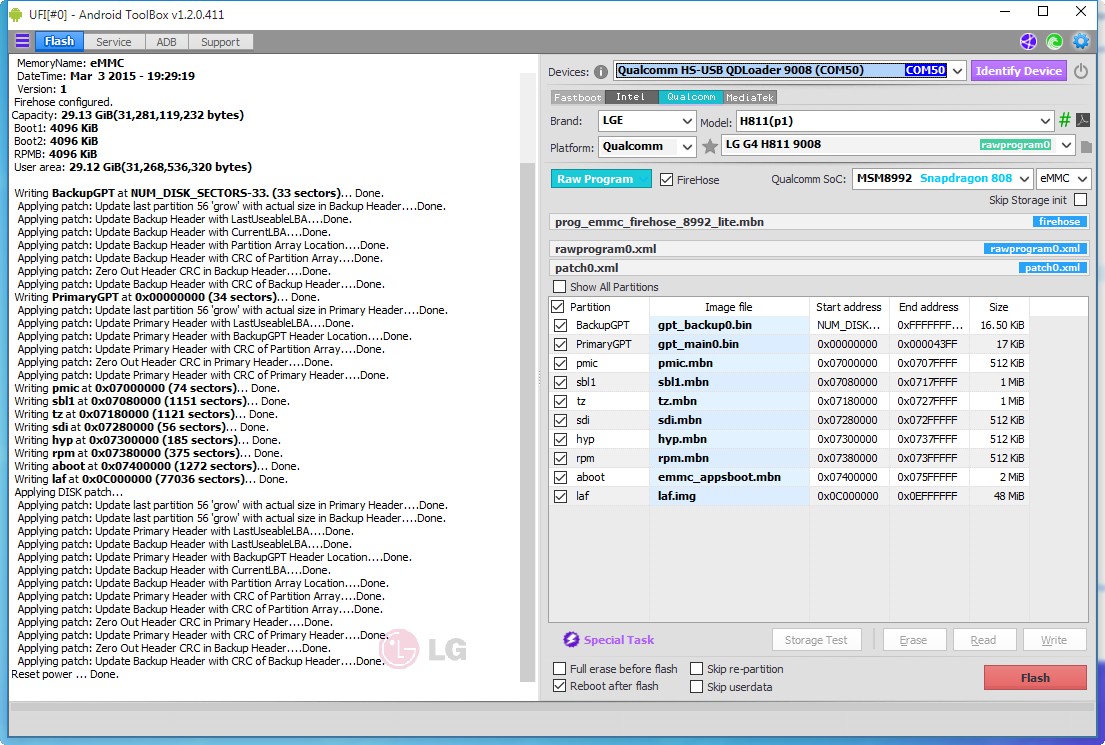Uncheck the PrimaryGPT partition checkbox
The height and width of the screenshot is (745, 1105).
coord(560,344)
